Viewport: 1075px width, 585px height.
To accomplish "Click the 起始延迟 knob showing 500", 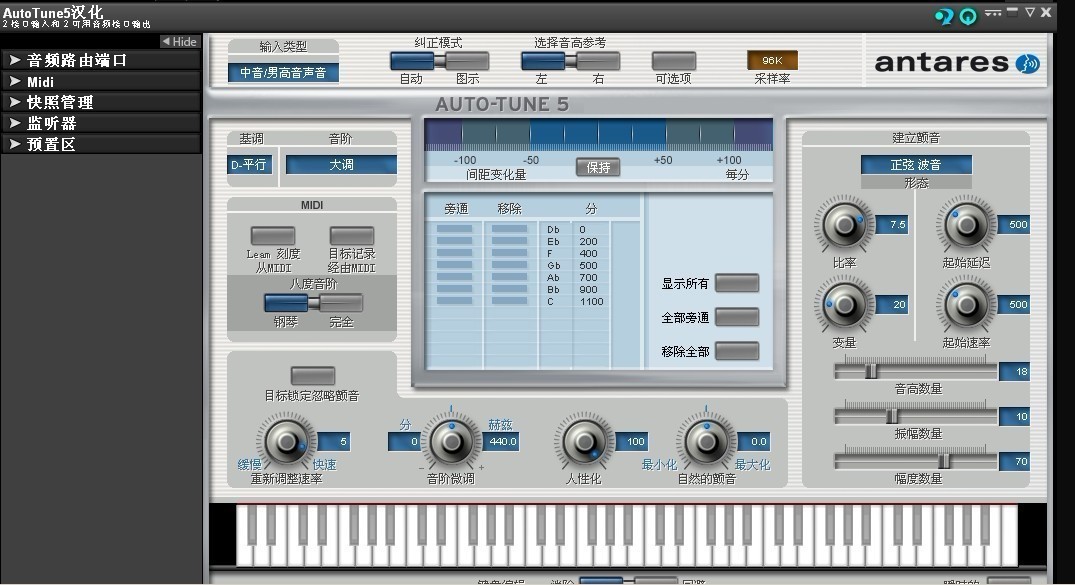I will [x=966, y=225].
